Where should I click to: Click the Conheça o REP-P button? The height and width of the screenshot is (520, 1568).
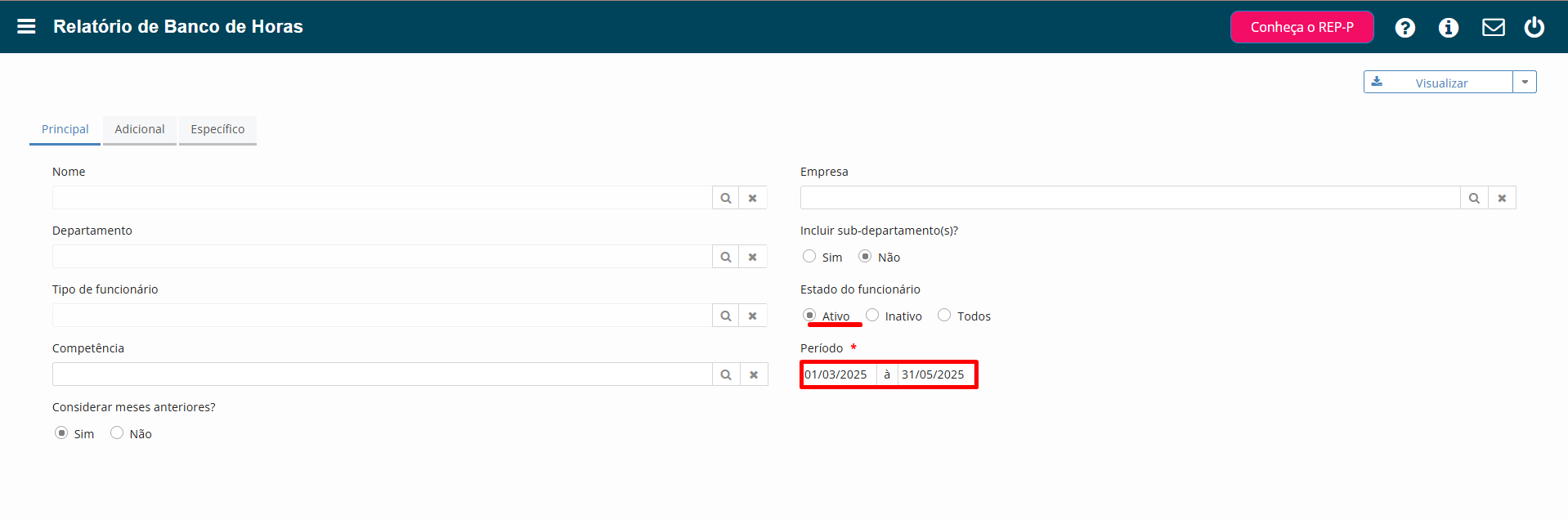click(1301, 27)
